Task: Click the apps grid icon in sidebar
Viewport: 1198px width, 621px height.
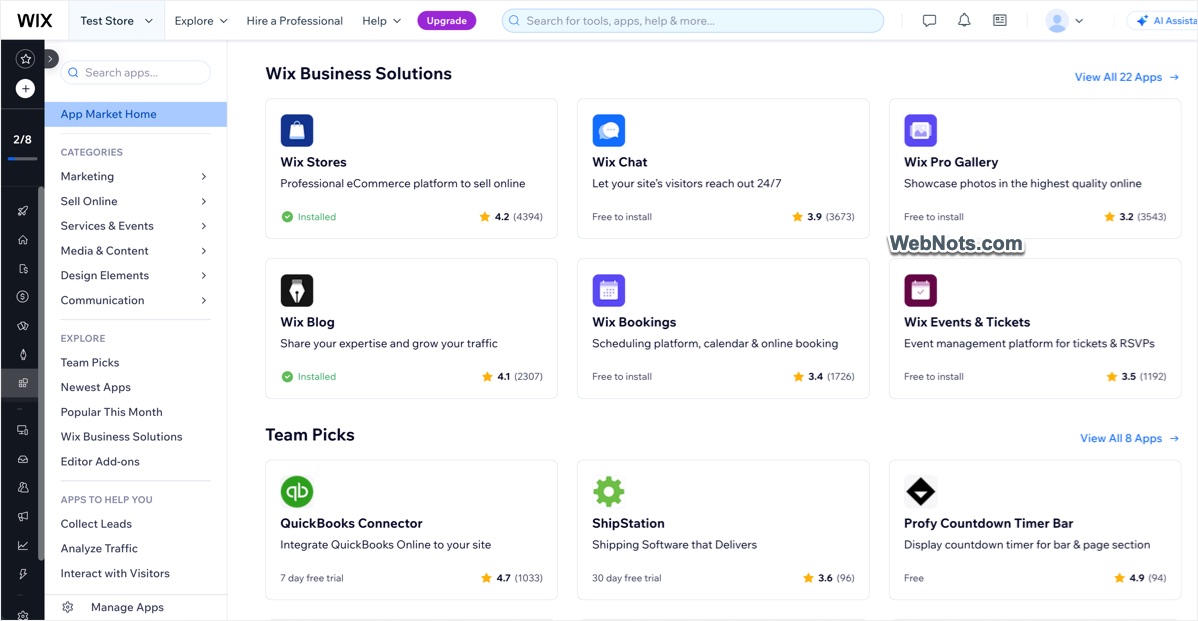Action: [23, 383]
